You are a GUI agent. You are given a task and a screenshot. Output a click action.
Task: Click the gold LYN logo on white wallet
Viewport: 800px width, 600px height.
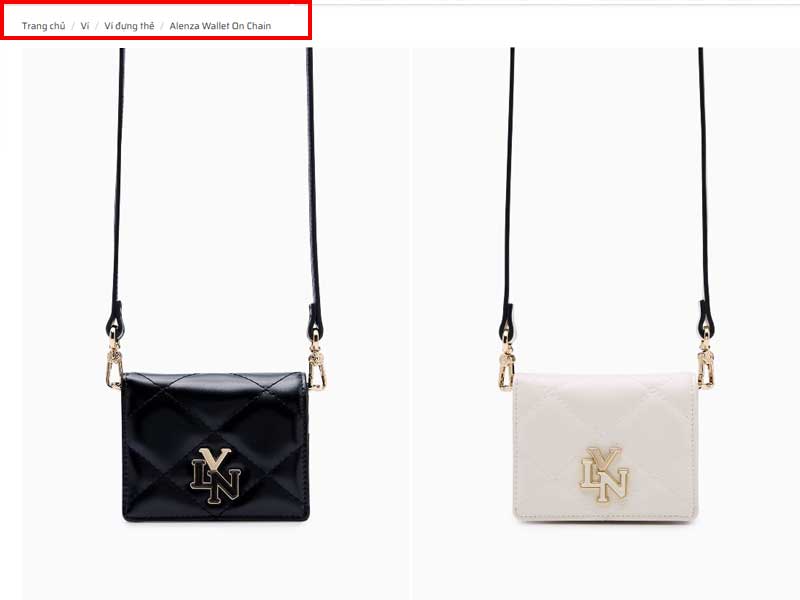pos(604,474)
